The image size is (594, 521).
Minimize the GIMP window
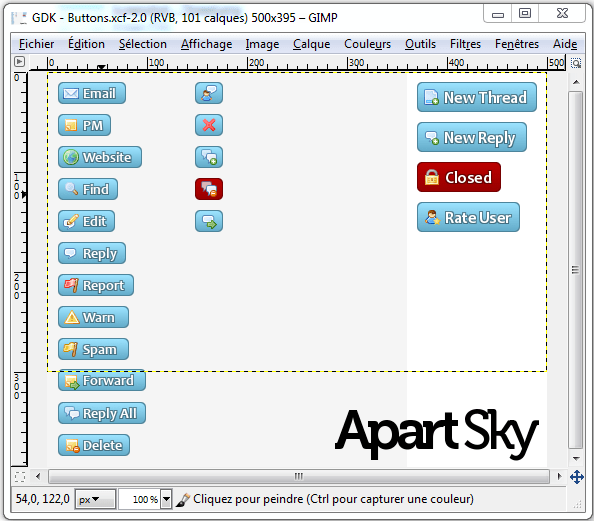pos(498,14)
